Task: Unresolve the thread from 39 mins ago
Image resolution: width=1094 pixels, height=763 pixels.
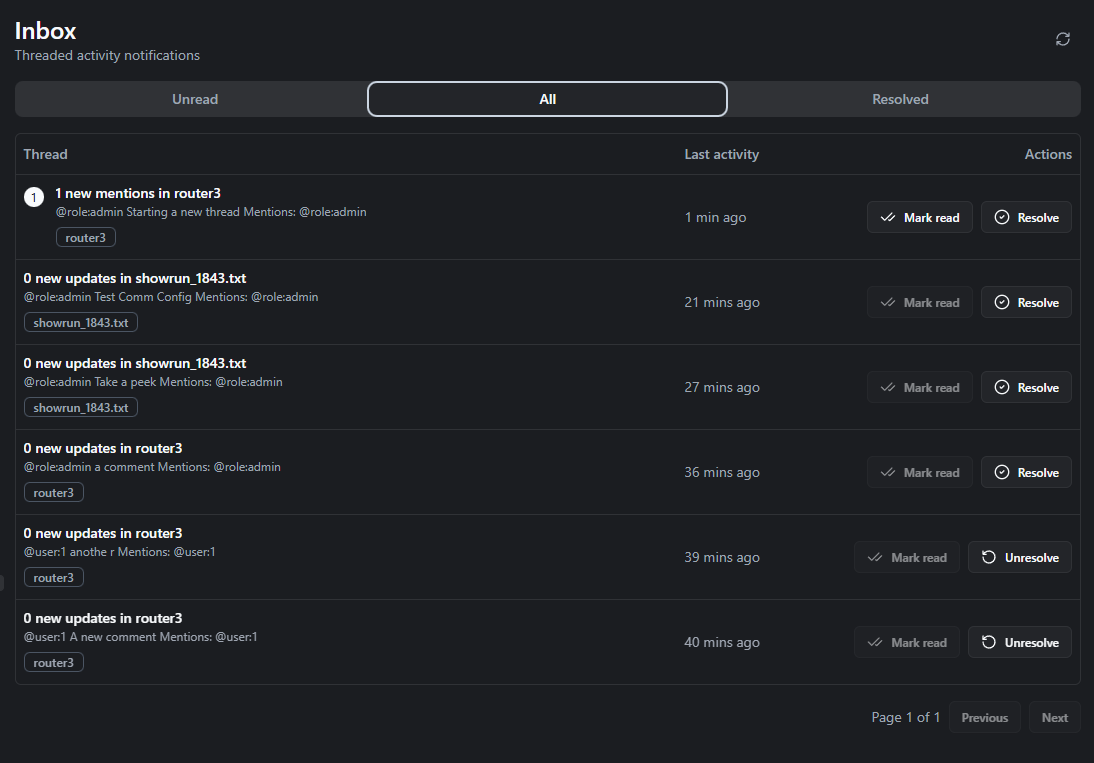Action: [x=1019, y=557]
